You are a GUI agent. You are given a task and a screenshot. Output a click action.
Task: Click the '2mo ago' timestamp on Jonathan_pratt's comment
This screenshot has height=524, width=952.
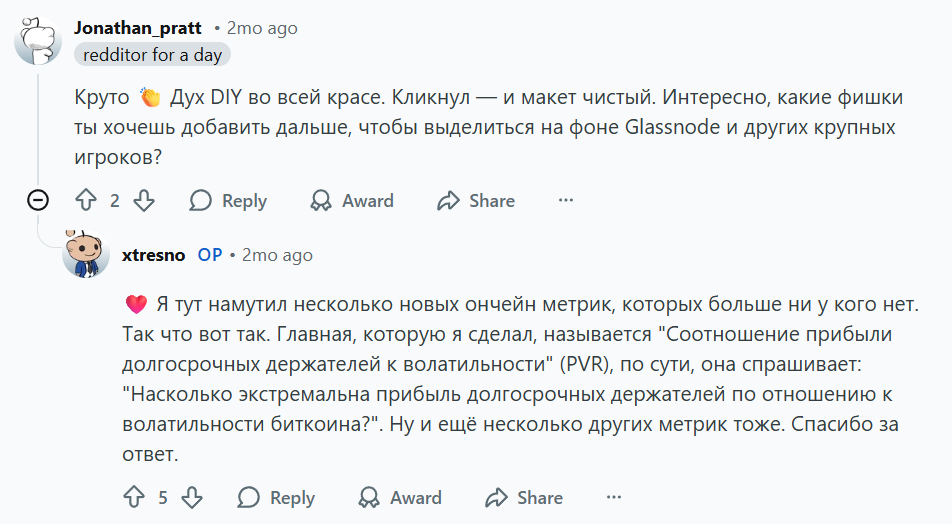tap(262, 28)
